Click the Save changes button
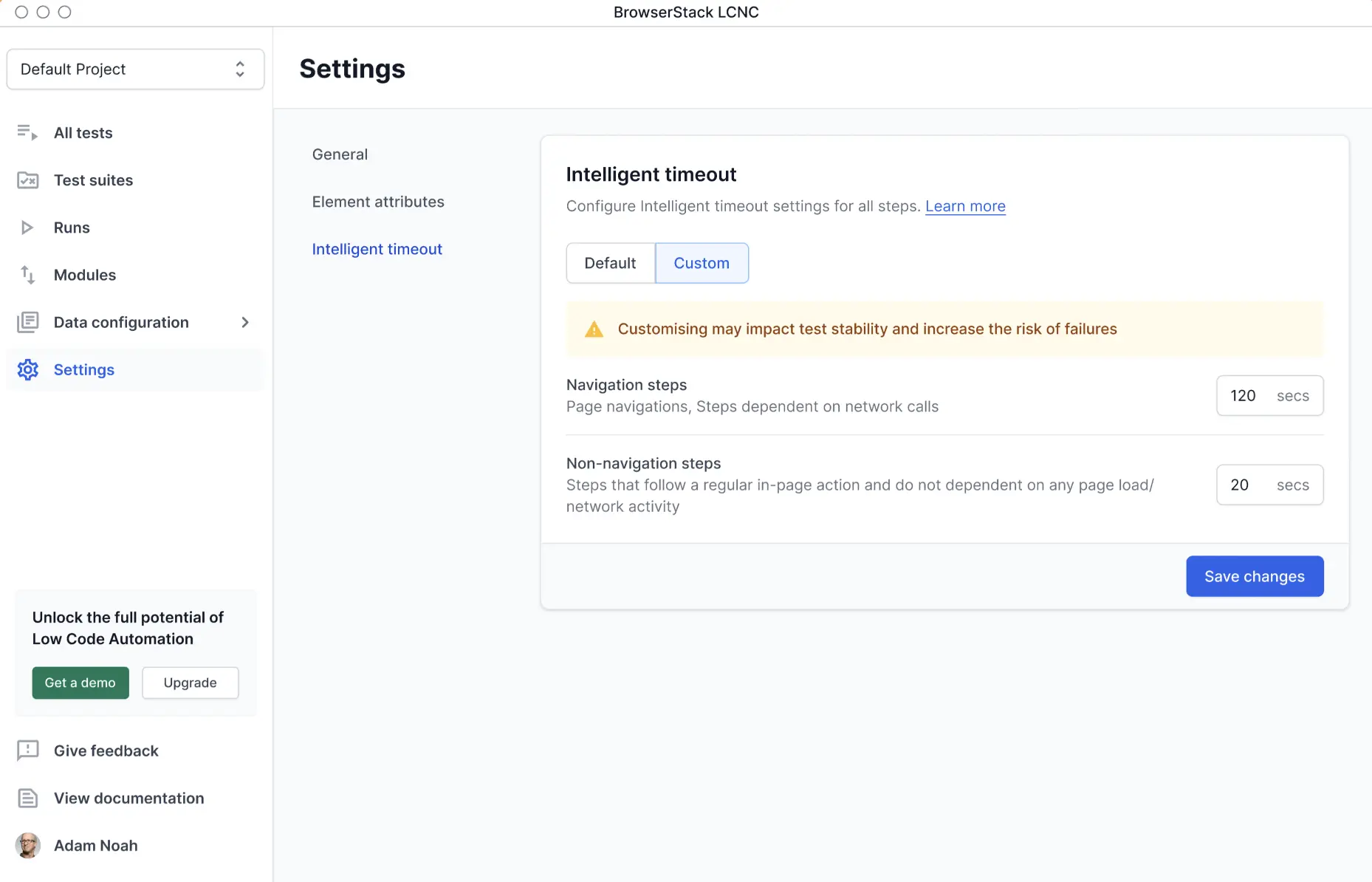 click(1255, 576)
